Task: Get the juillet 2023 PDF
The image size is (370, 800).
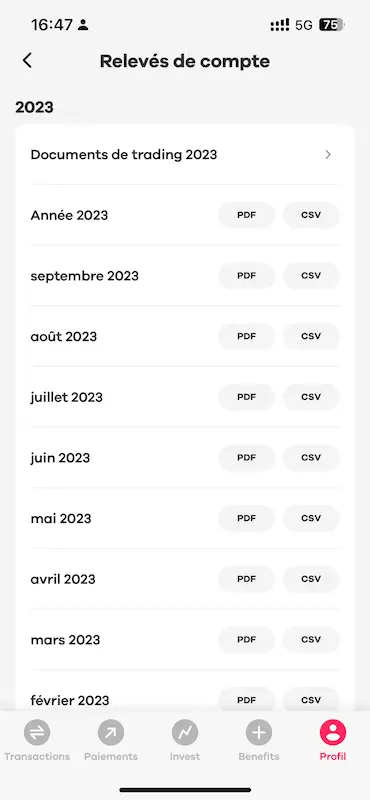Action: coord(246,397)
